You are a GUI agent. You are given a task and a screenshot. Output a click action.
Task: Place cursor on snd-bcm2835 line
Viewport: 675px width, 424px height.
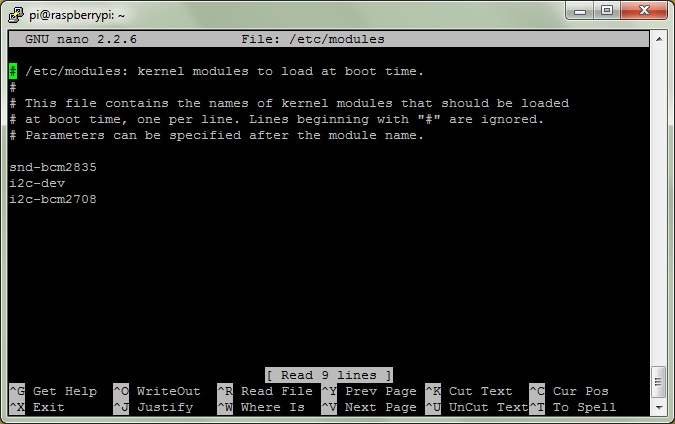(53, 167)
